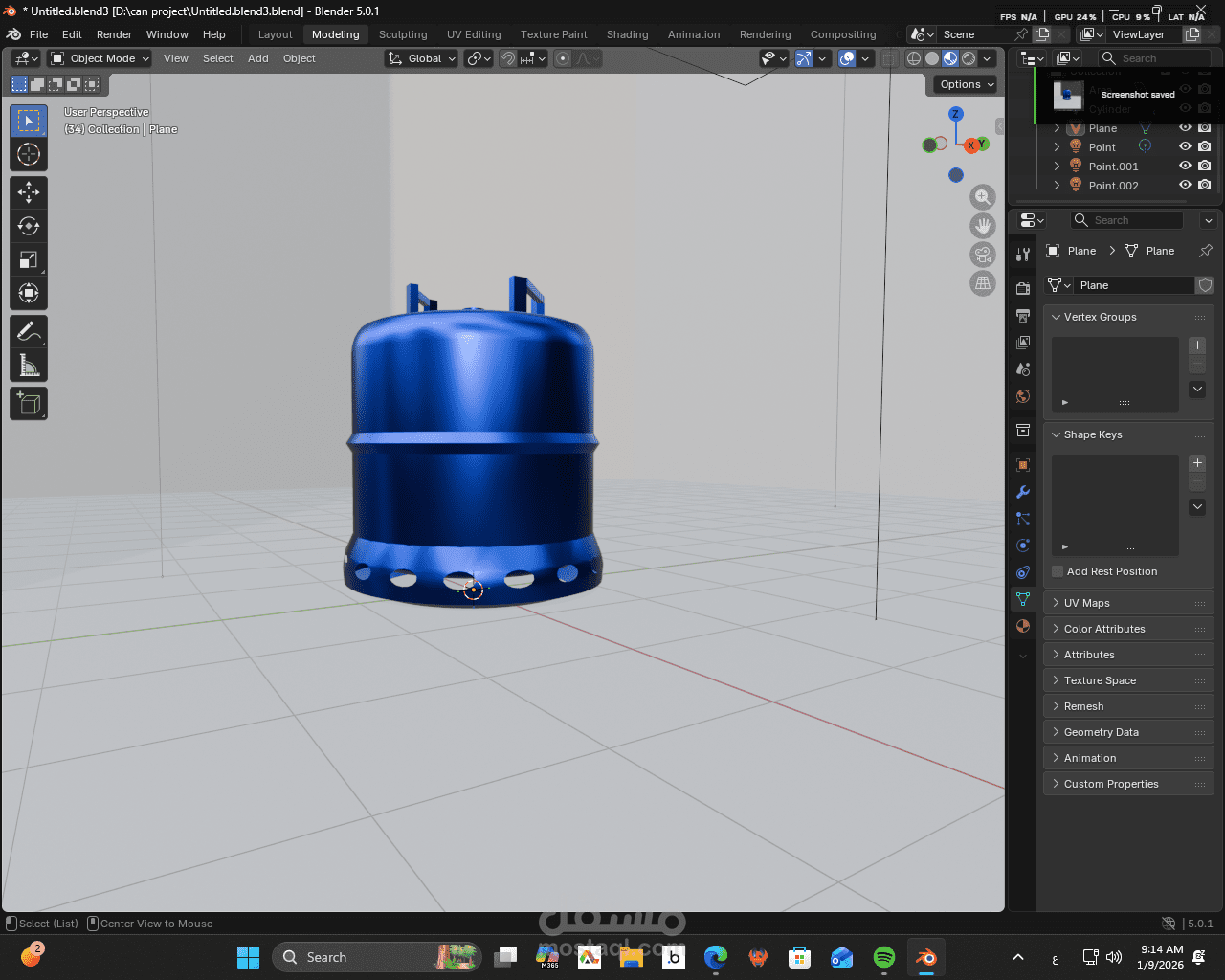Toggle visibility of Point light
This screenshot has height=980, width=1225.
coord(1185,146)
